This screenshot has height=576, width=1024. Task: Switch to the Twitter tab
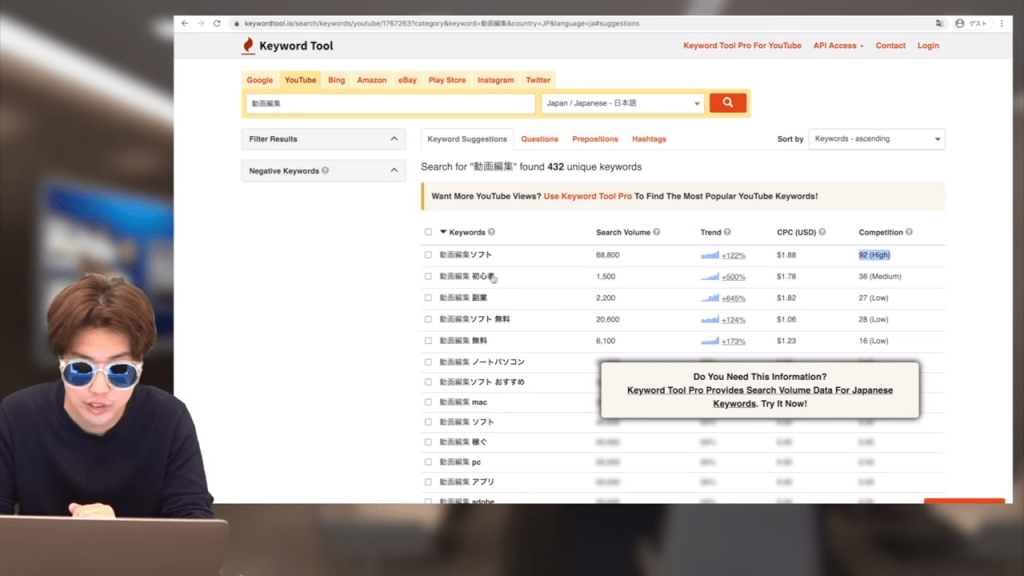click(538, 80)
